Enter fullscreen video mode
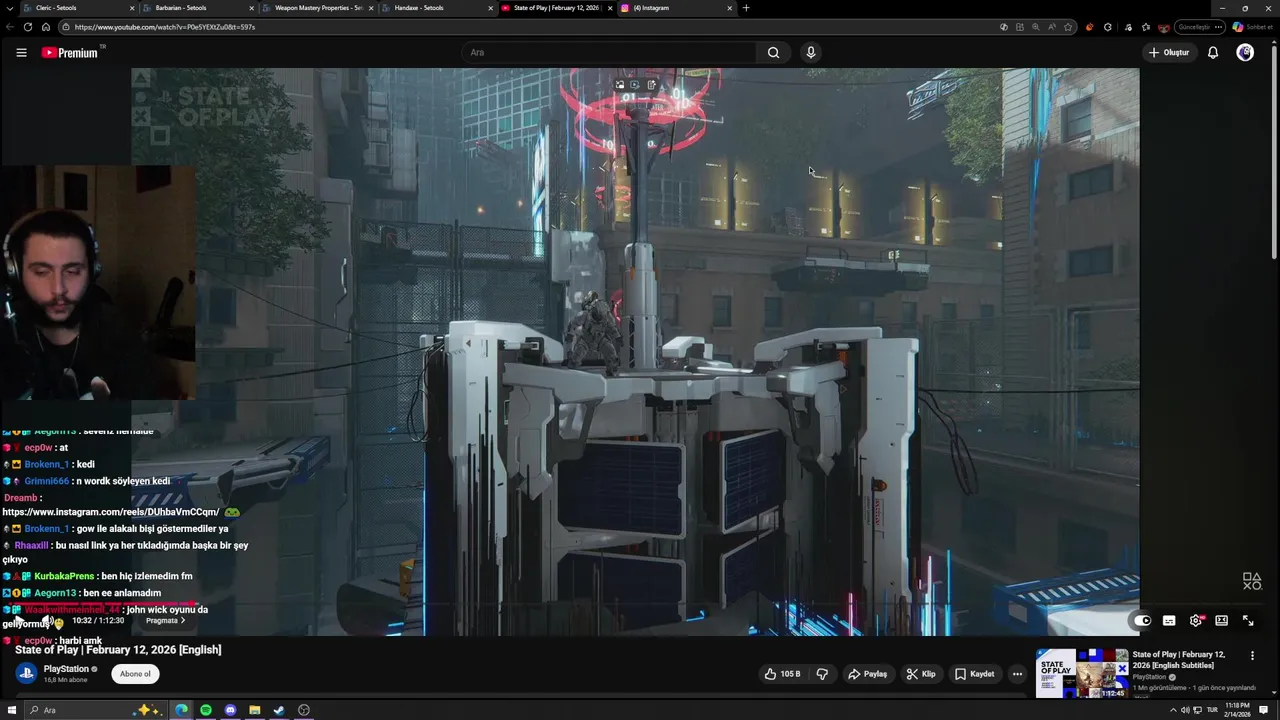The height and width of the screenshot is (720, 1280). click(x=1248, y=621)
